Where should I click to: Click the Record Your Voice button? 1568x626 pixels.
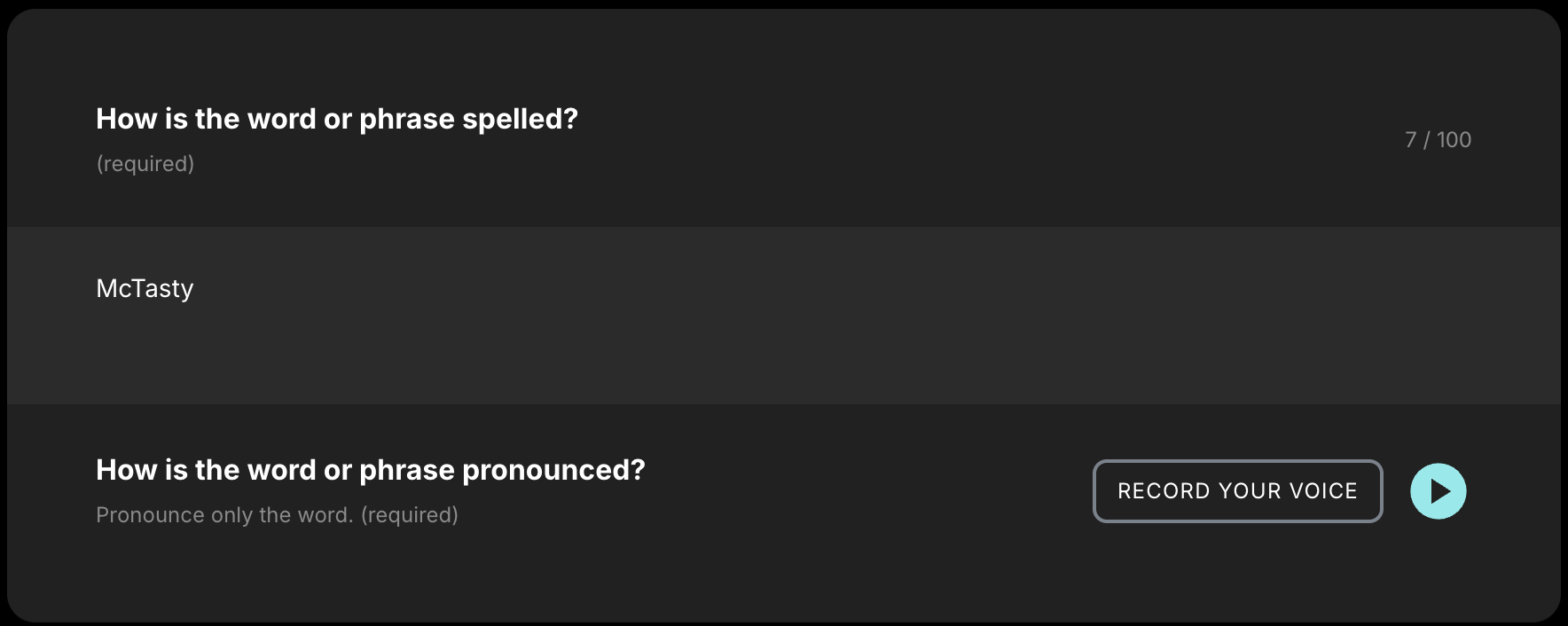click(1237, 491)
